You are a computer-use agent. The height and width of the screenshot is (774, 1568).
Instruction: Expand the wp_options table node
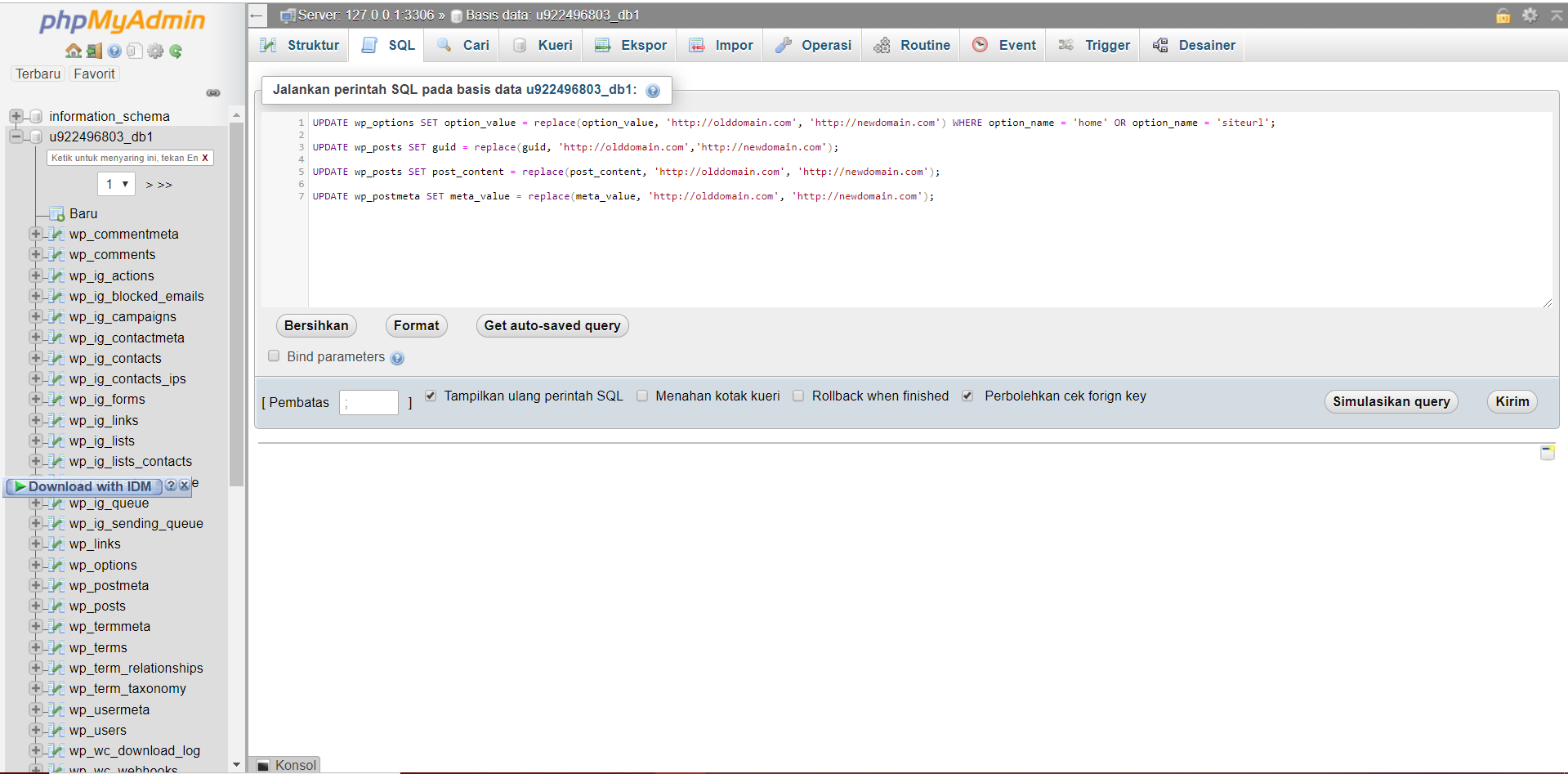[35, 564]
